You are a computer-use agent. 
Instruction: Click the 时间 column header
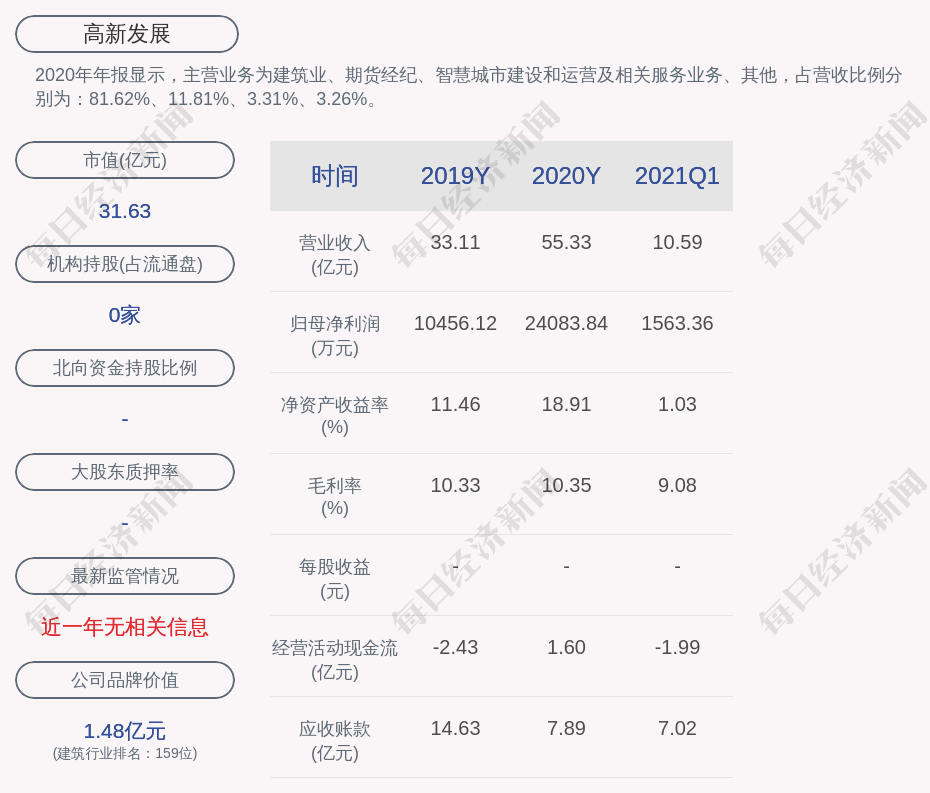coord(335,176)
